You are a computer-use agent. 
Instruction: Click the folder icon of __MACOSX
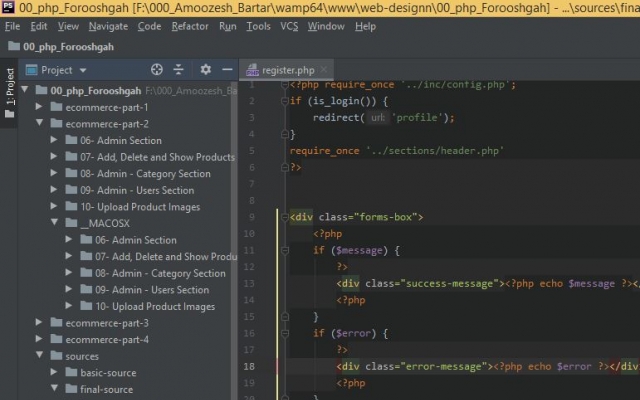tap(71, 223)
